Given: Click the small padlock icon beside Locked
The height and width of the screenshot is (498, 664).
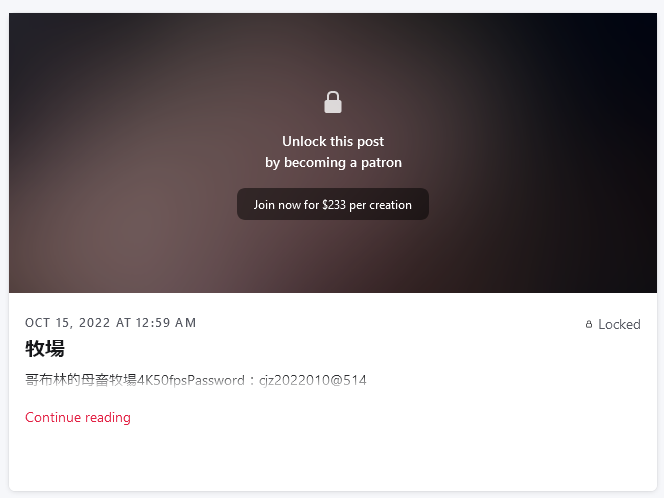Looking at the screenshot, I should [589, 324].
